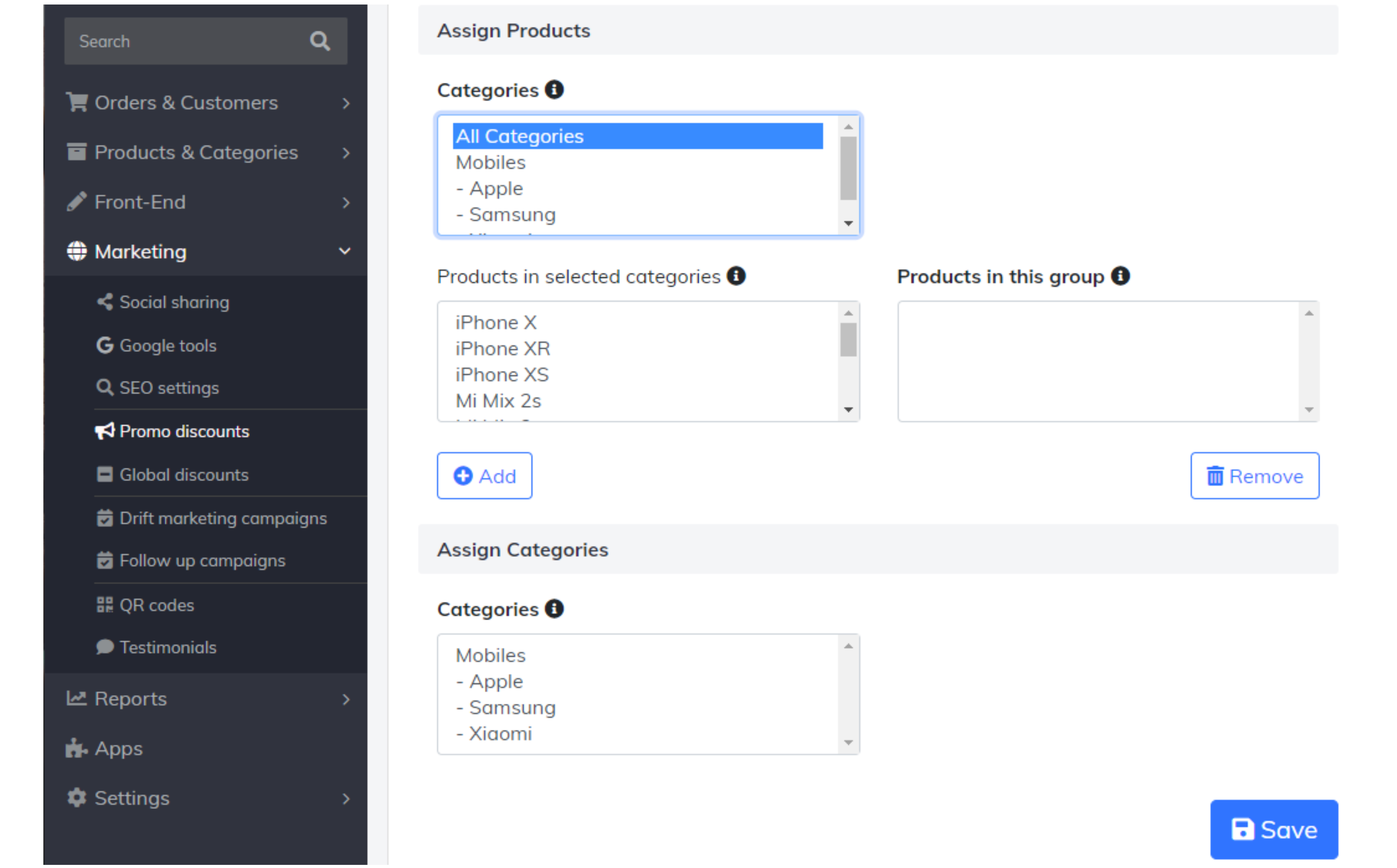Click the search magnifier icon in sidebar
The width and height of the screenshot is (1397, 868).
click(320, 41)
